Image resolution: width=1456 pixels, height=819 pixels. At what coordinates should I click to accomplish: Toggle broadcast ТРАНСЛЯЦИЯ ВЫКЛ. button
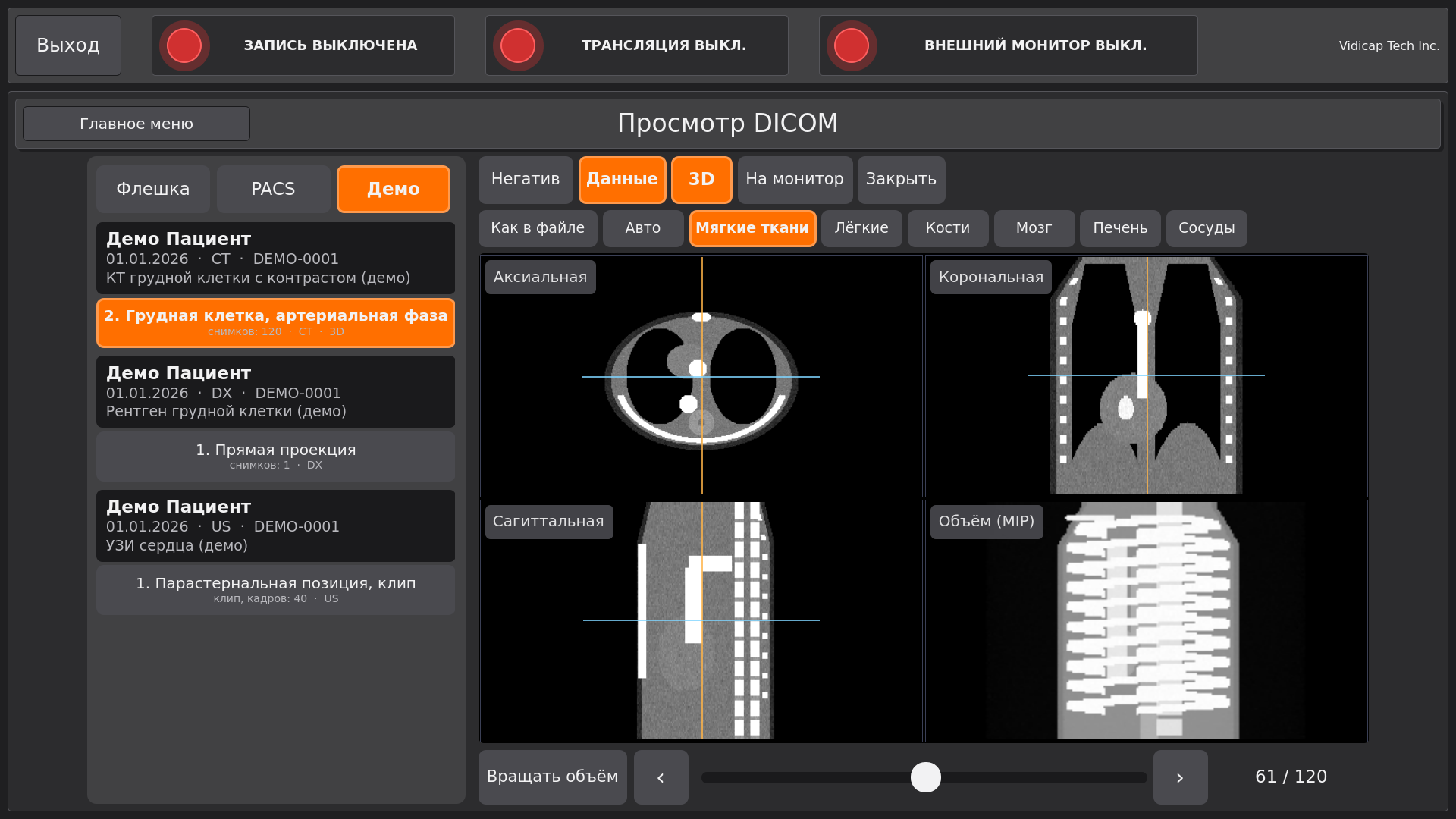pyautogui.click(x=637, y=45)
